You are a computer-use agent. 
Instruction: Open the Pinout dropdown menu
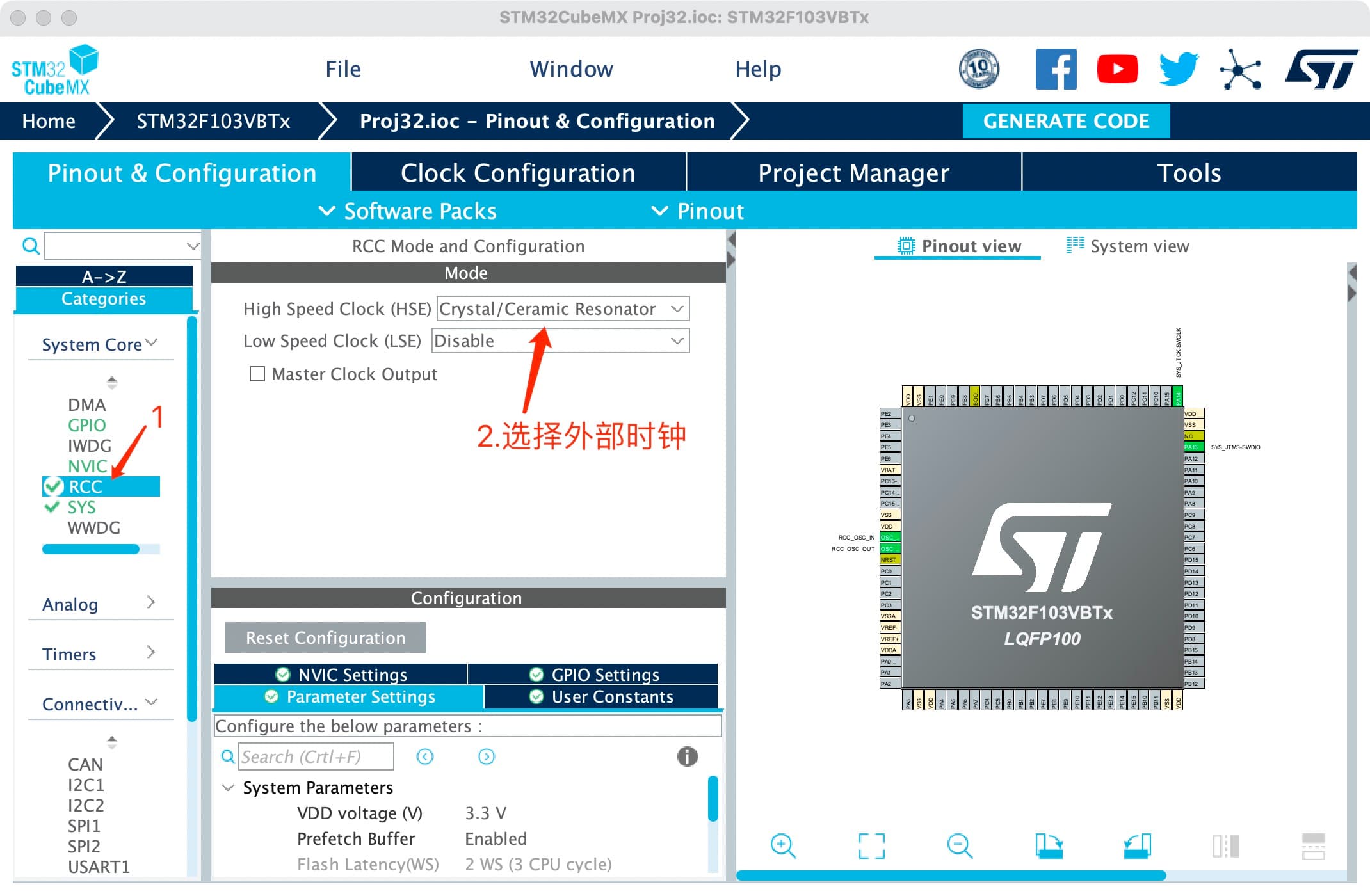click(698, 211)
